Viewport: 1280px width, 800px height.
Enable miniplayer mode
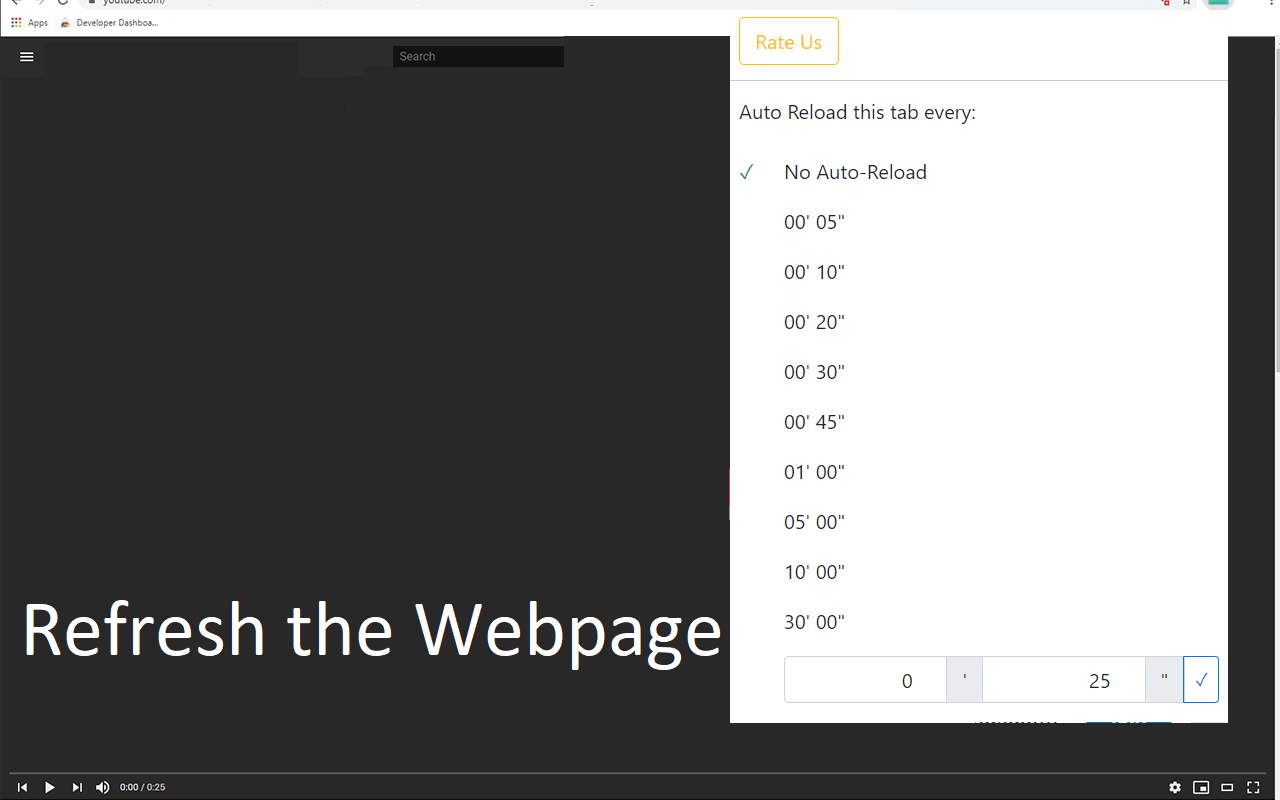[1201, 787]
